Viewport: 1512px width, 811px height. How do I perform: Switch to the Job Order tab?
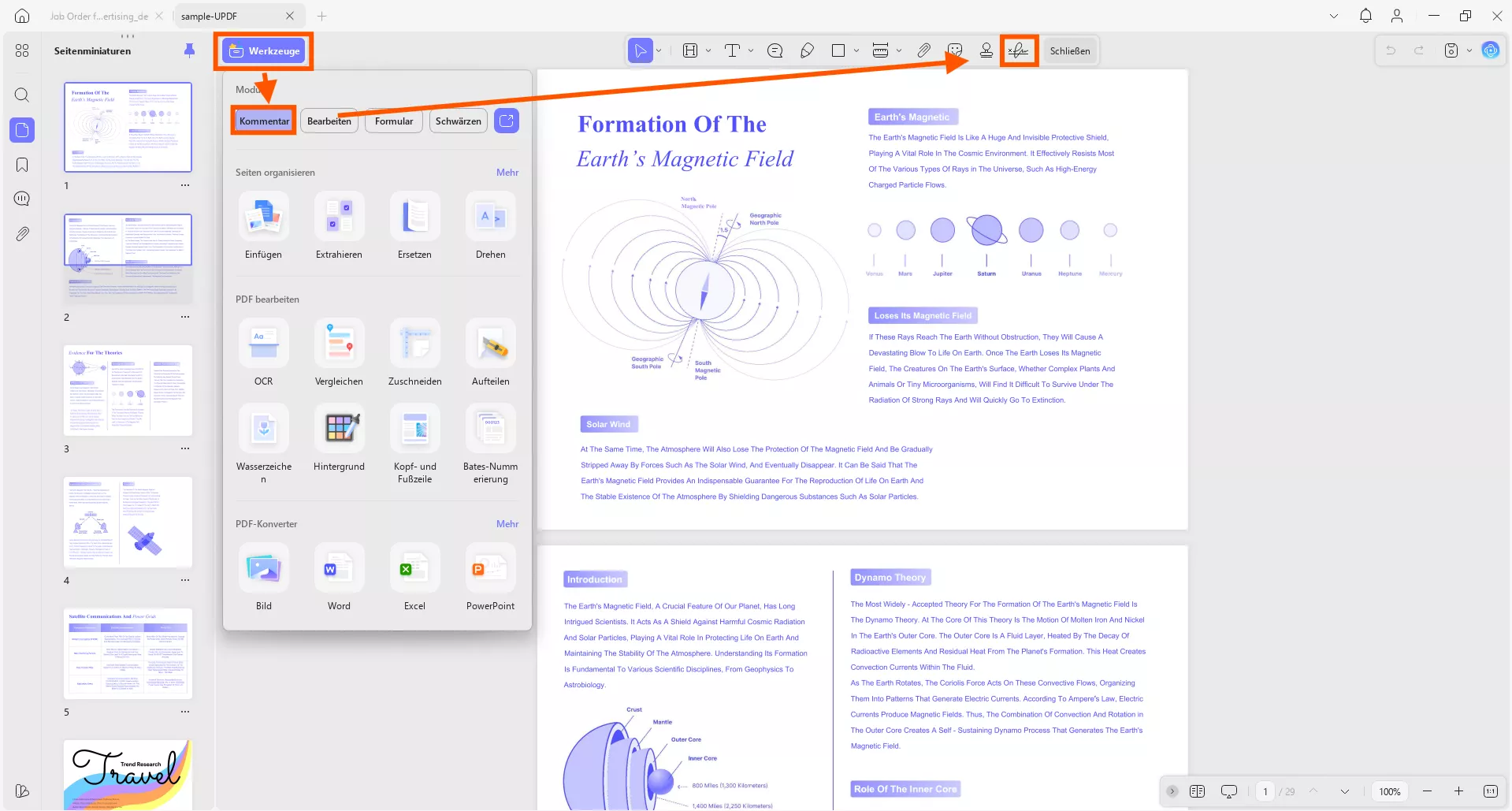pyautogui.click(x=99, y=16)
